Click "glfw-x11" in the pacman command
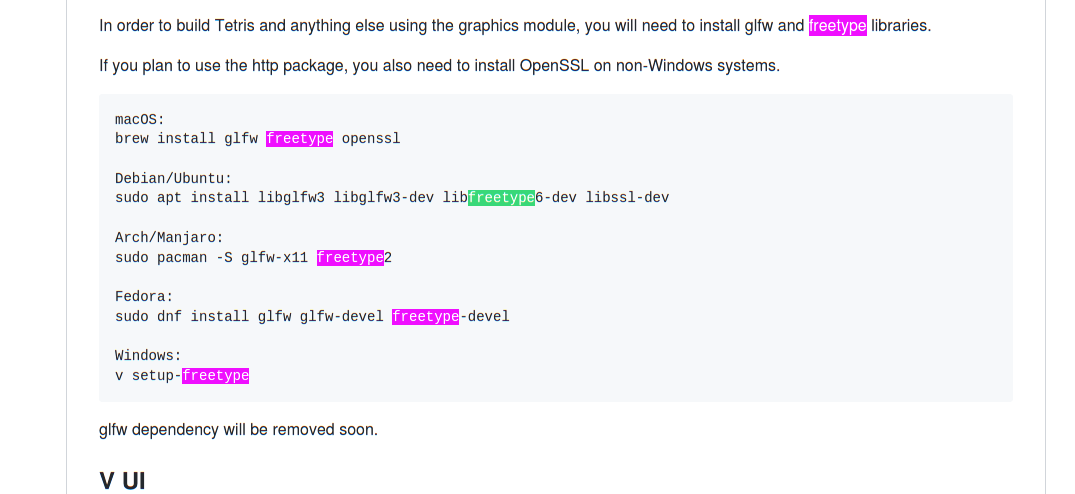Image resolution: width=1075 pixels, height=494 pixels. [274, 258]
